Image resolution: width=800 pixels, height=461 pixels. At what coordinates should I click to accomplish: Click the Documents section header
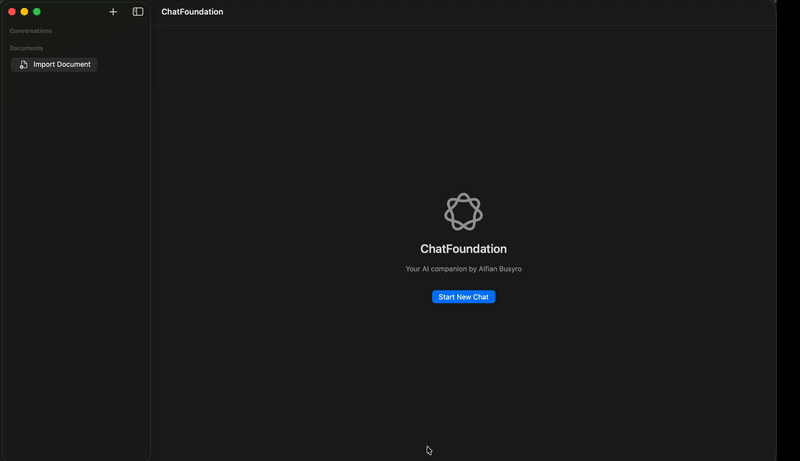pos(26,48)
